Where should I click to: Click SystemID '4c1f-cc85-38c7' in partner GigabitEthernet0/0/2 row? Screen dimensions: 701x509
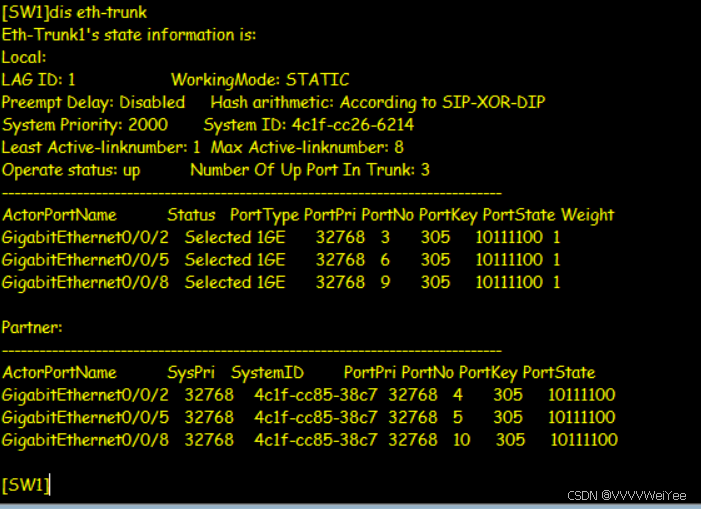click(x=316, y=395)
